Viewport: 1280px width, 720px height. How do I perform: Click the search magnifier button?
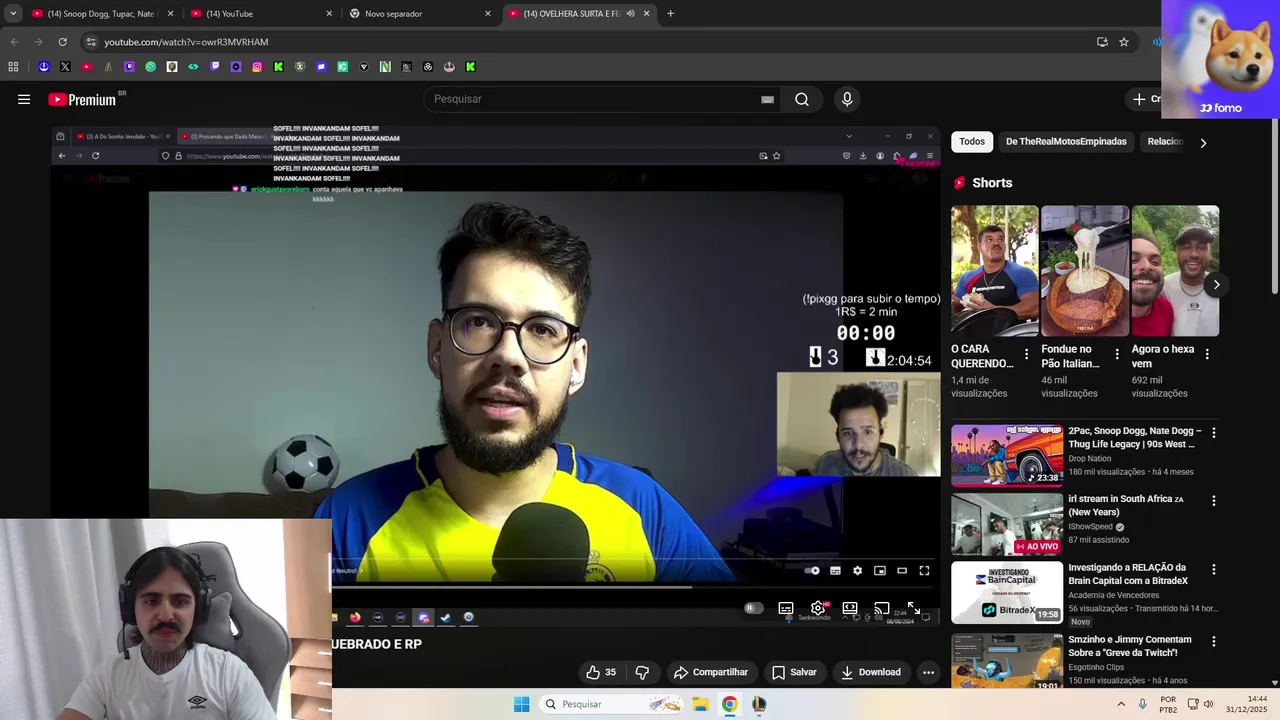click(802, 99)
